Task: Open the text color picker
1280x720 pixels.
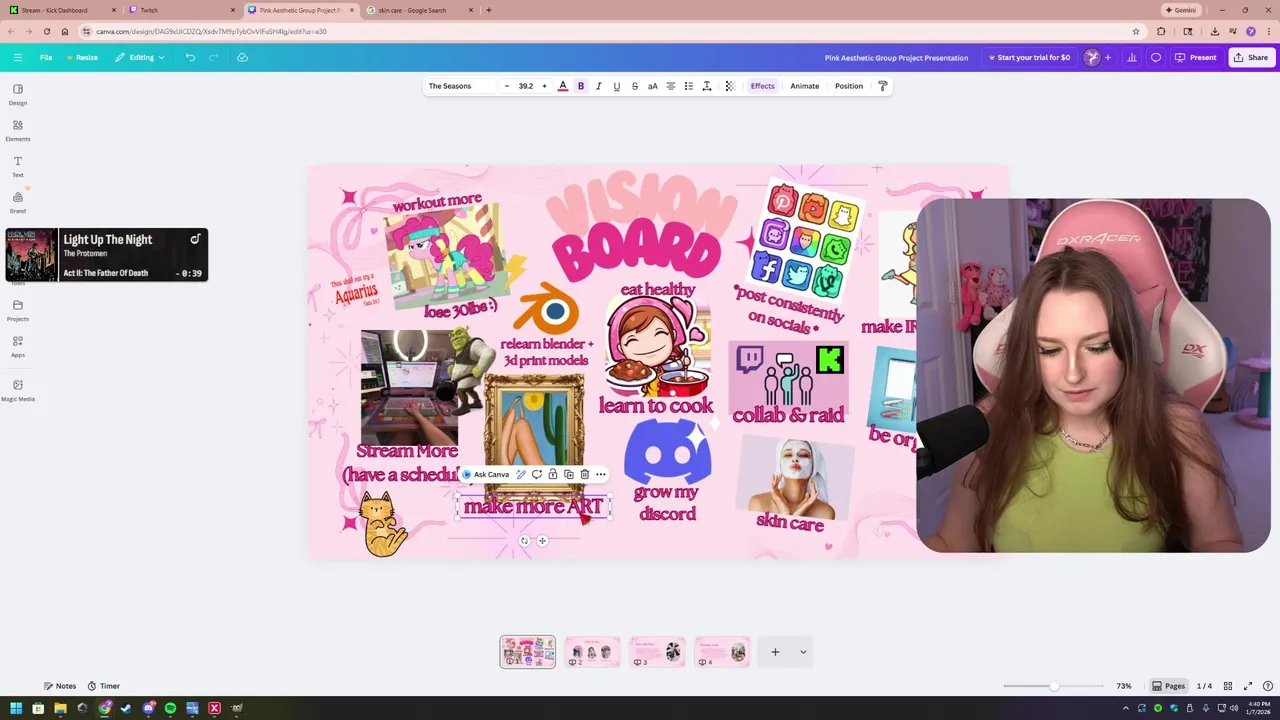Action: [x=563, y=86]
